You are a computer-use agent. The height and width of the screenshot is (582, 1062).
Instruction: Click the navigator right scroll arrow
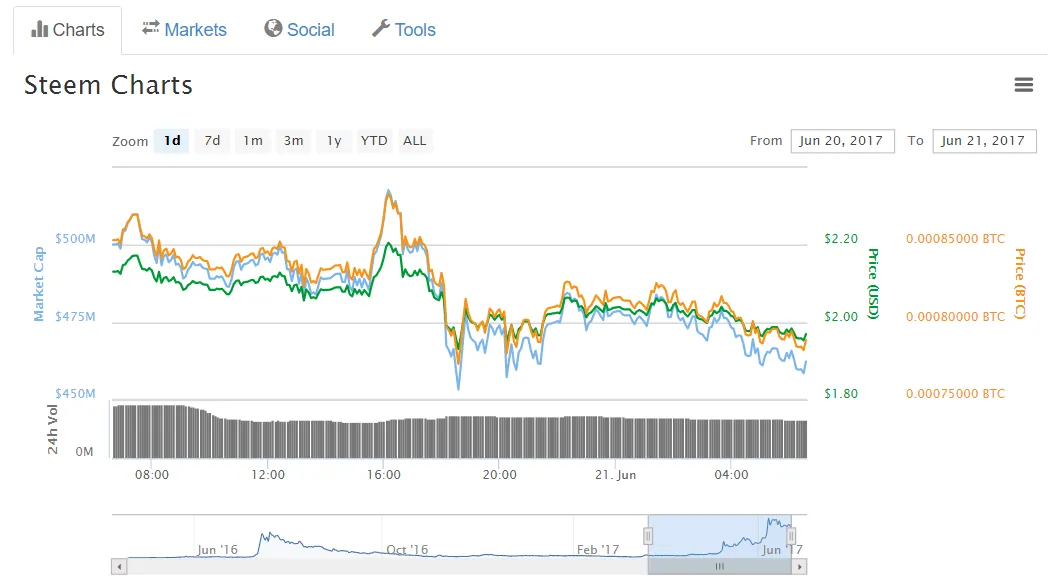[799, 566]
